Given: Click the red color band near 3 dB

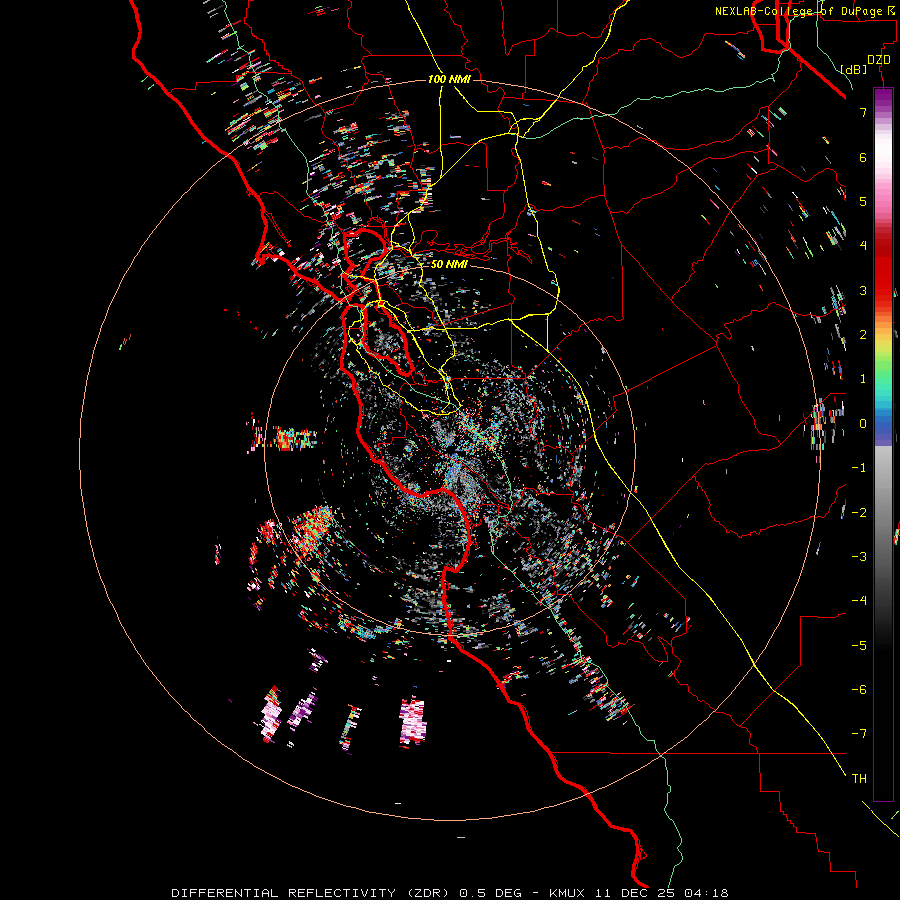Looking at the screenshot, I should 883,287.
